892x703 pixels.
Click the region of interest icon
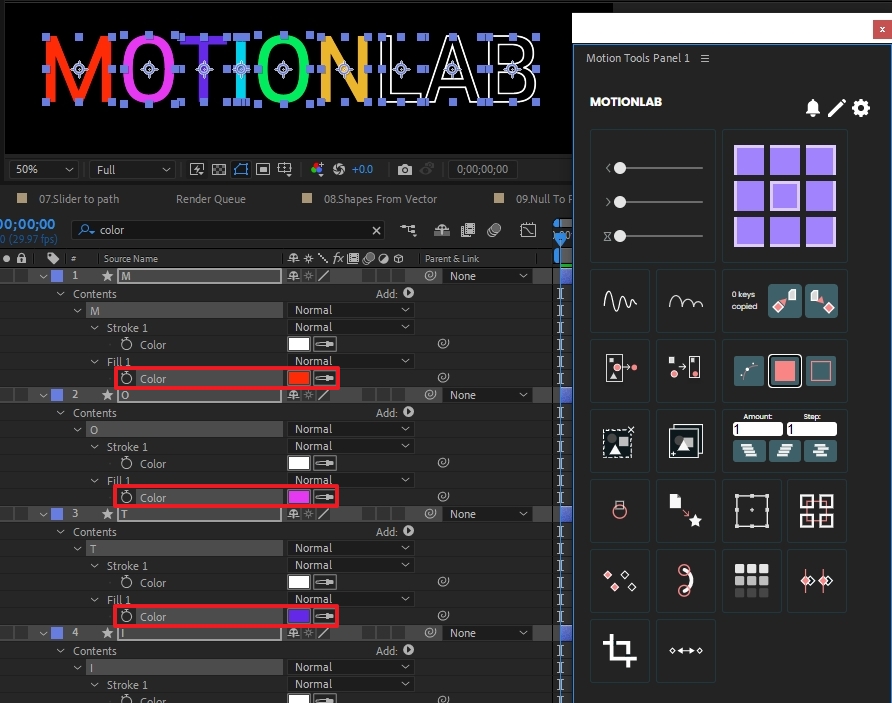click(263, 169)
